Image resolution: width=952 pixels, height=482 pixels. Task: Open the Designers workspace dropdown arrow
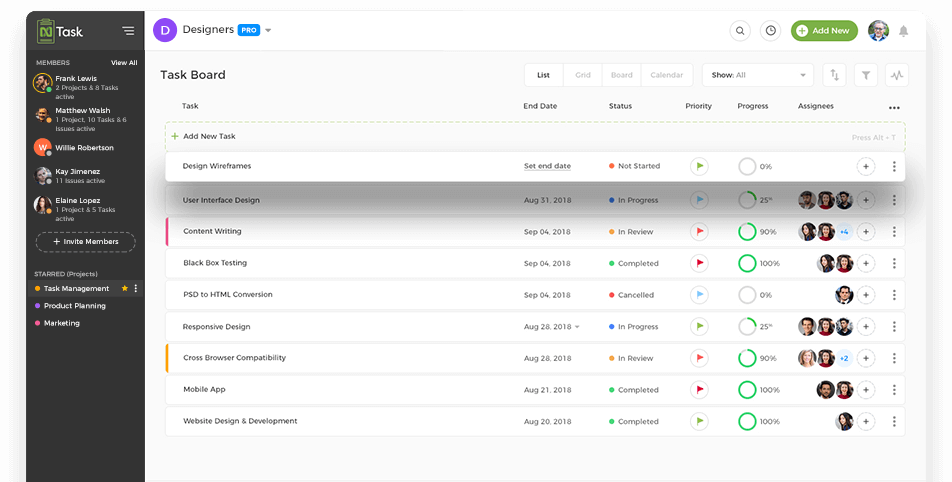pos(269,31)
